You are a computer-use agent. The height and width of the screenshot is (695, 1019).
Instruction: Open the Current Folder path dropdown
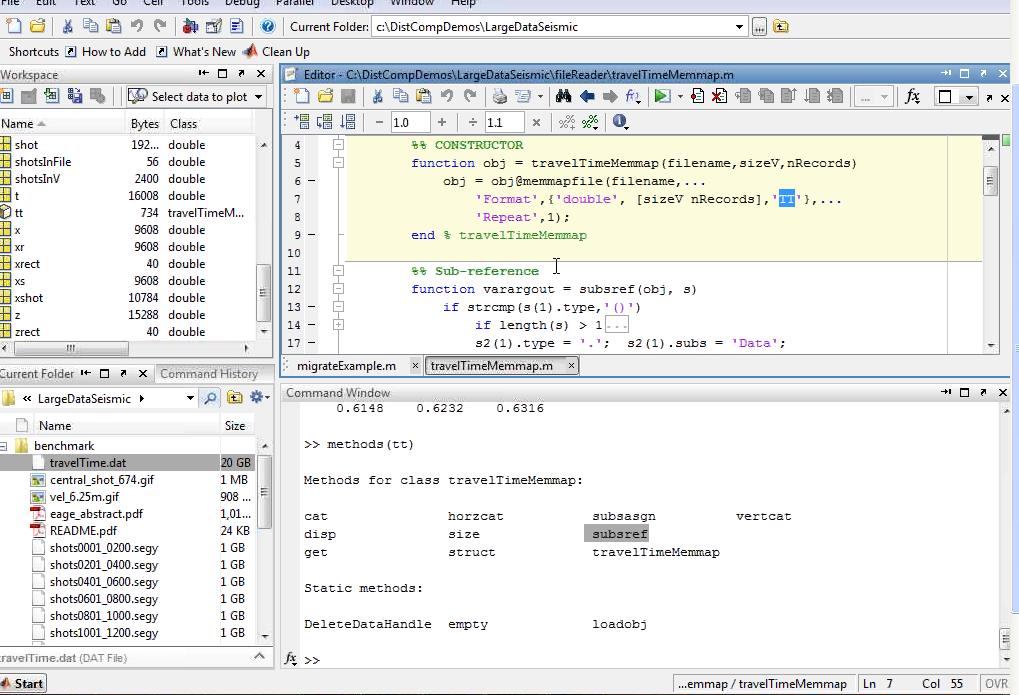[x=739, y=27]
